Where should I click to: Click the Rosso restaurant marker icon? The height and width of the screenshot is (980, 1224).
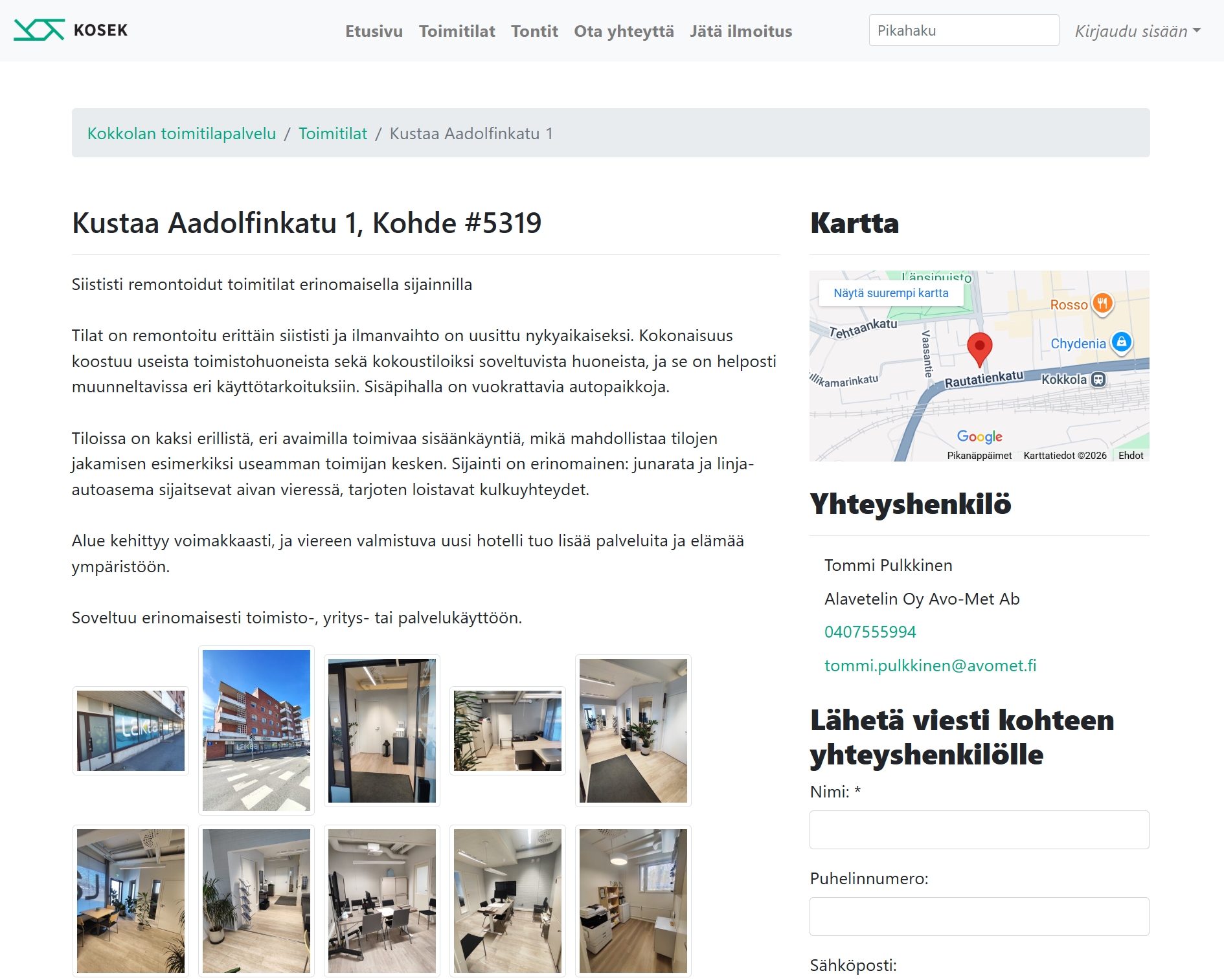pos(1102,304)
